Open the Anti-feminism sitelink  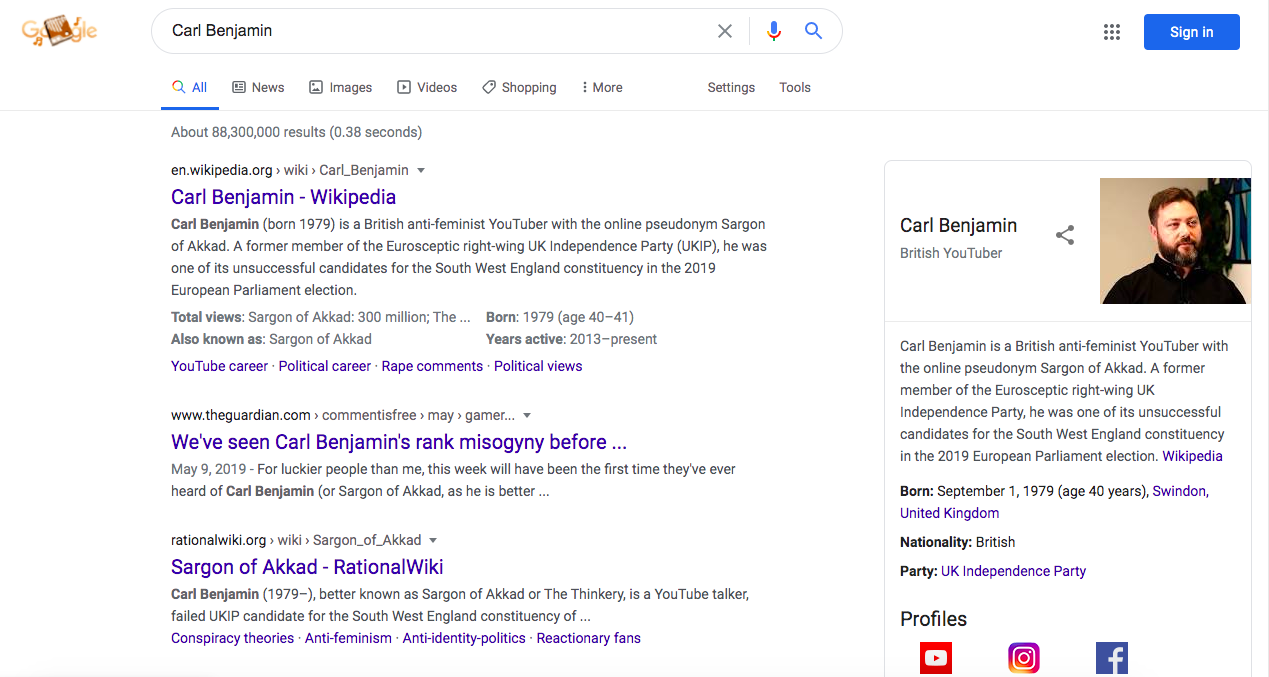coord(348,638)
